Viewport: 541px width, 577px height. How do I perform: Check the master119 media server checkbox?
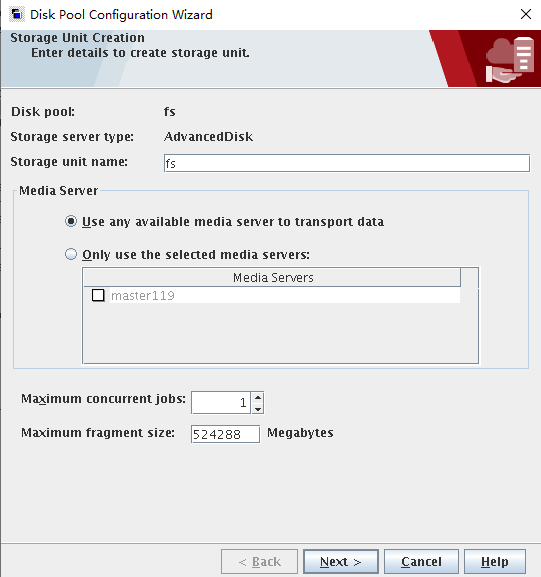pos(98,295)
